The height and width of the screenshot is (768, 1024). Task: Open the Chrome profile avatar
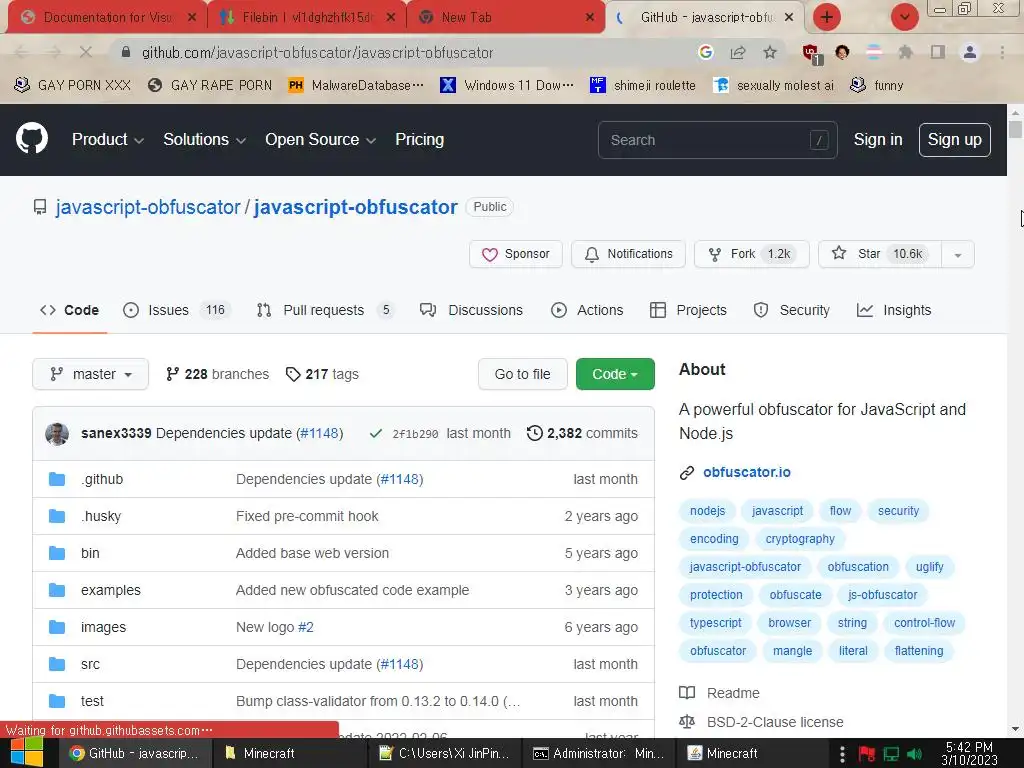click(970, 52)
